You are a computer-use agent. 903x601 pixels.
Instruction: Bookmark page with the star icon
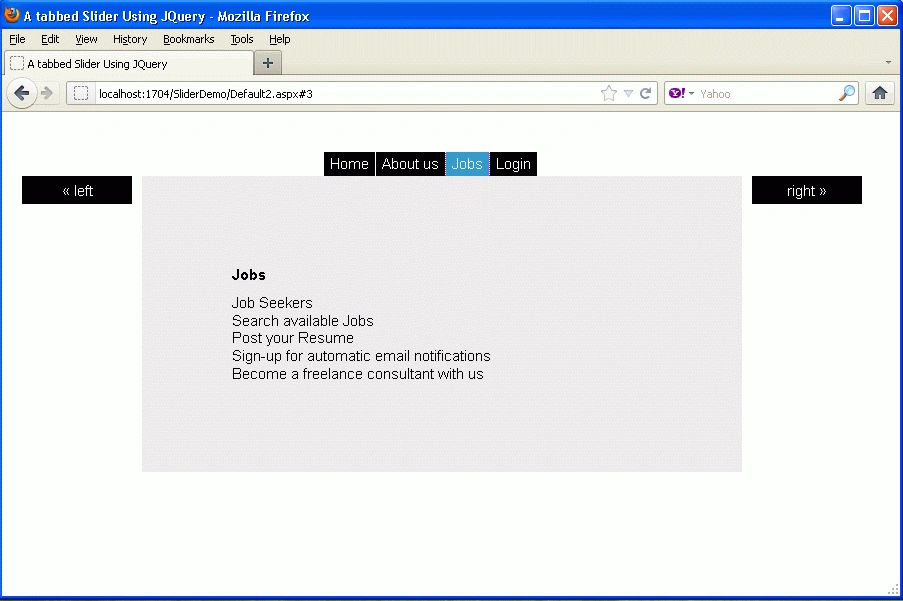click(x=609, y=93)
